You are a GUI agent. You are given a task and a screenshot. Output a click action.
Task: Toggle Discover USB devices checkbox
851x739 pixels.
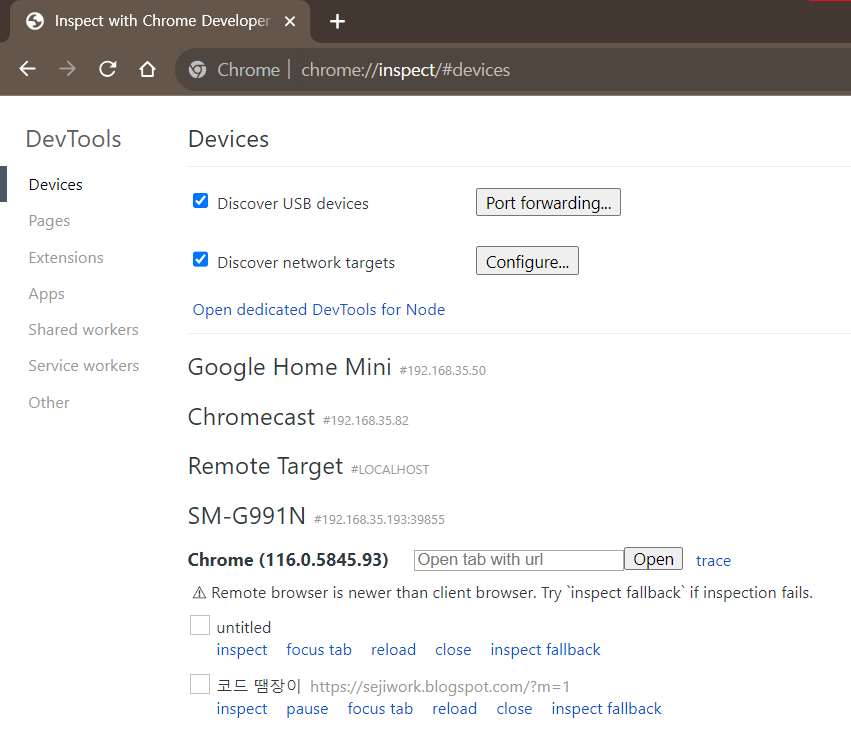pyautogui.click(x=200, y=201)
